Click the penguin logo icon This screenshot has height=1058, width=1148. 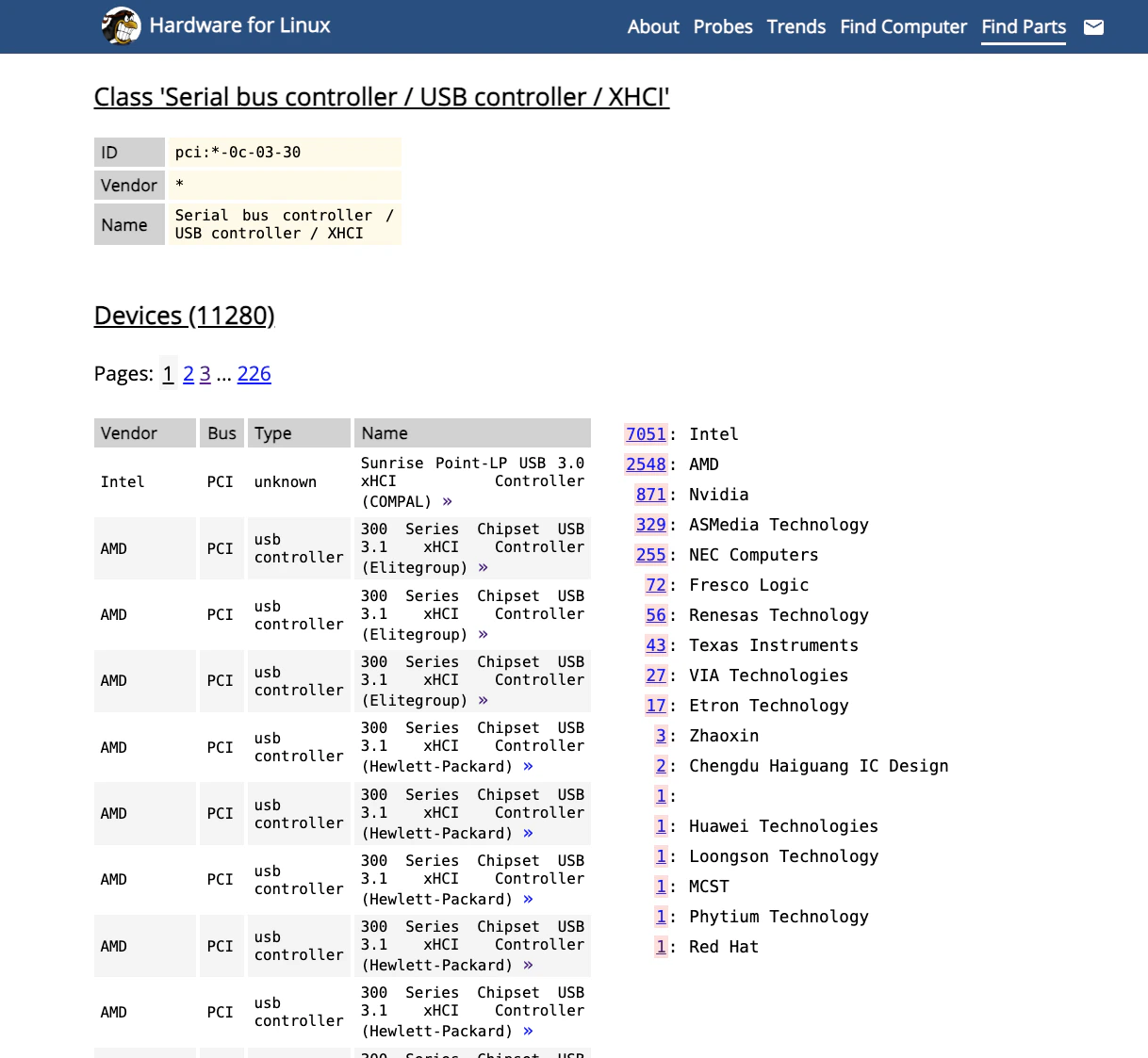121,25
